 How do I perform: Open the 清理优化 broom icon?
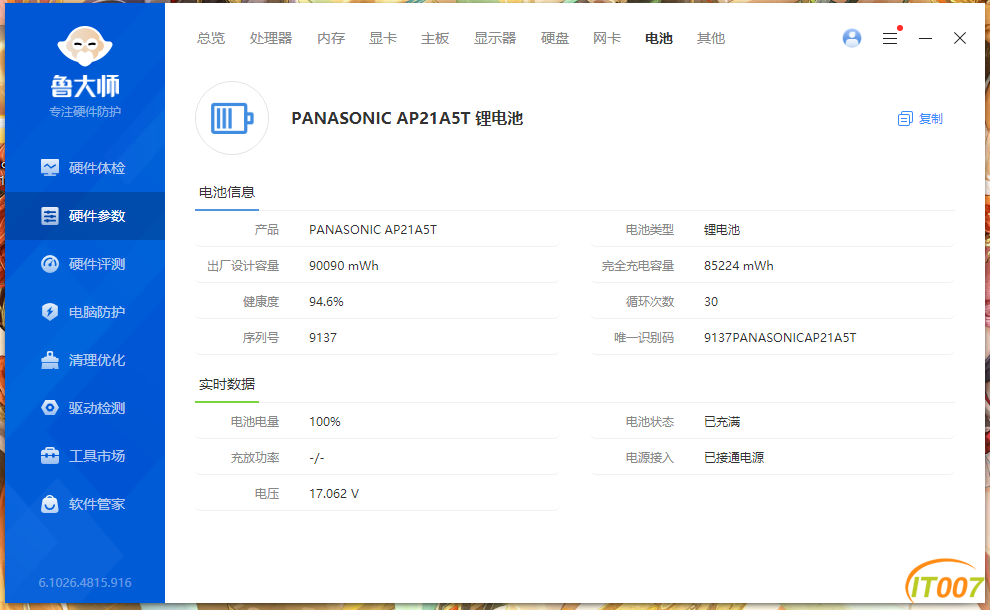tap(50, 360)
